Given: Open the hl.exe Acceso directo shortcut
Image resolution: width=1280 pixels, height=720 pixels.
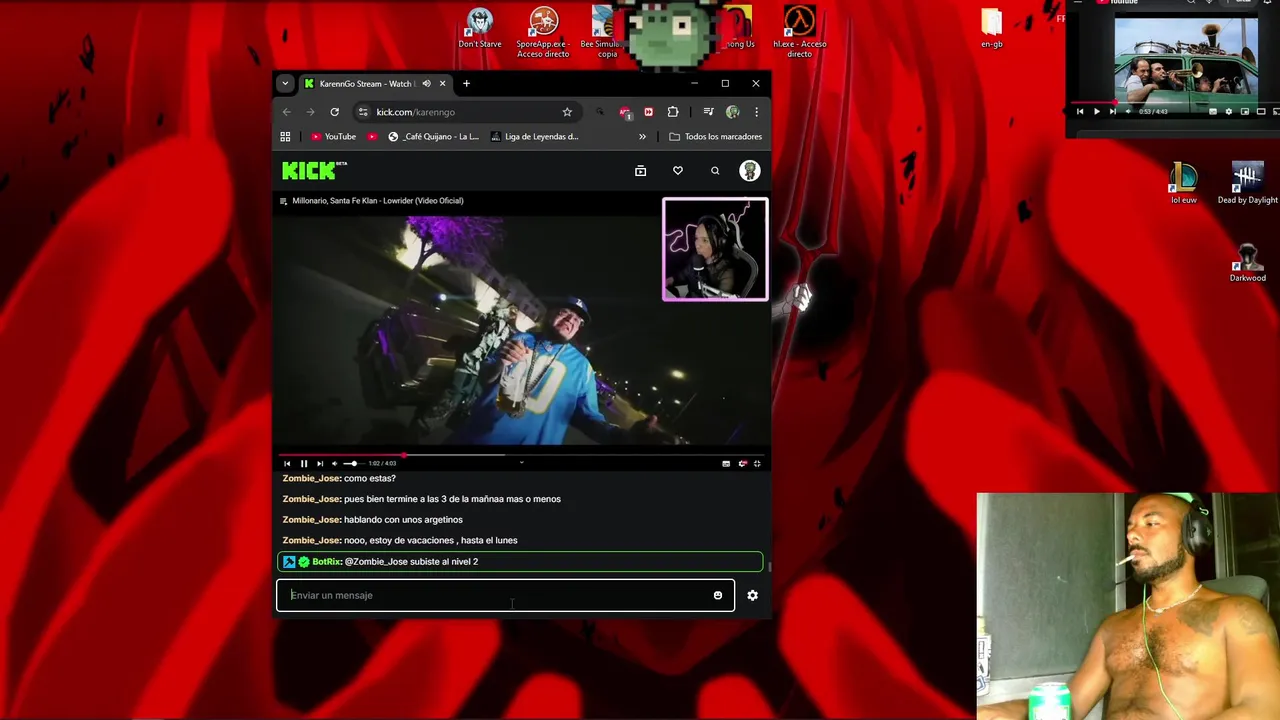Looking at the screenshot, I should pos(799,32).
